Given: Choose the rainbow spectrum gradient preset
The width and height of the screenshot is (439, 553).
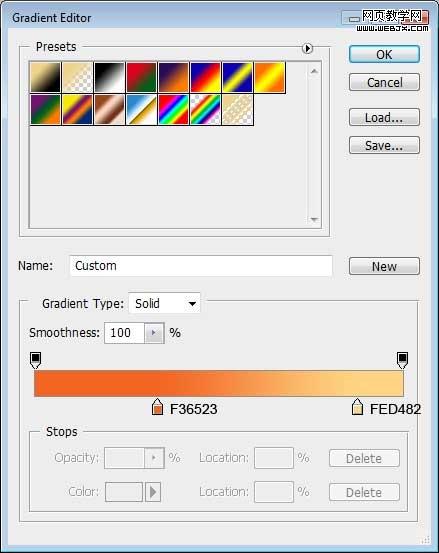Looking at the screenshot, I should 173,109.
